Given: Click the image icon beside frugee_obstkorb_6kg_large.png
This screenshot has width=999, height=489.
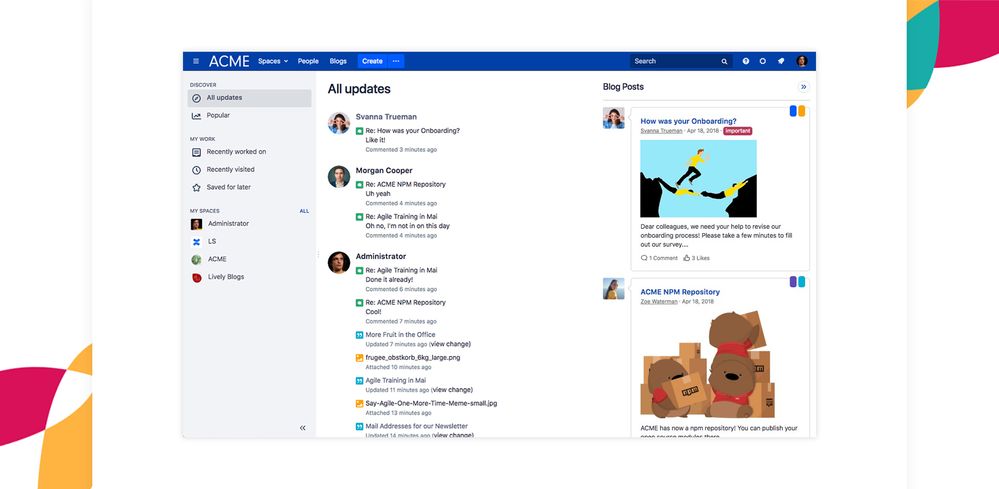Looking at the screenshot, I should (359, 358).
